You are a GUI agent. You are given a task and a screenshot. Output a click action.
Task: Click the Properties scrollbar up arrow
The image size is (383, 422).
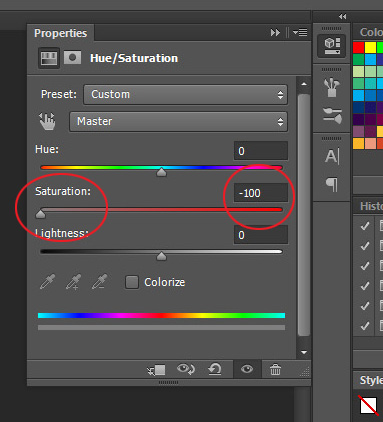point(304,84)
